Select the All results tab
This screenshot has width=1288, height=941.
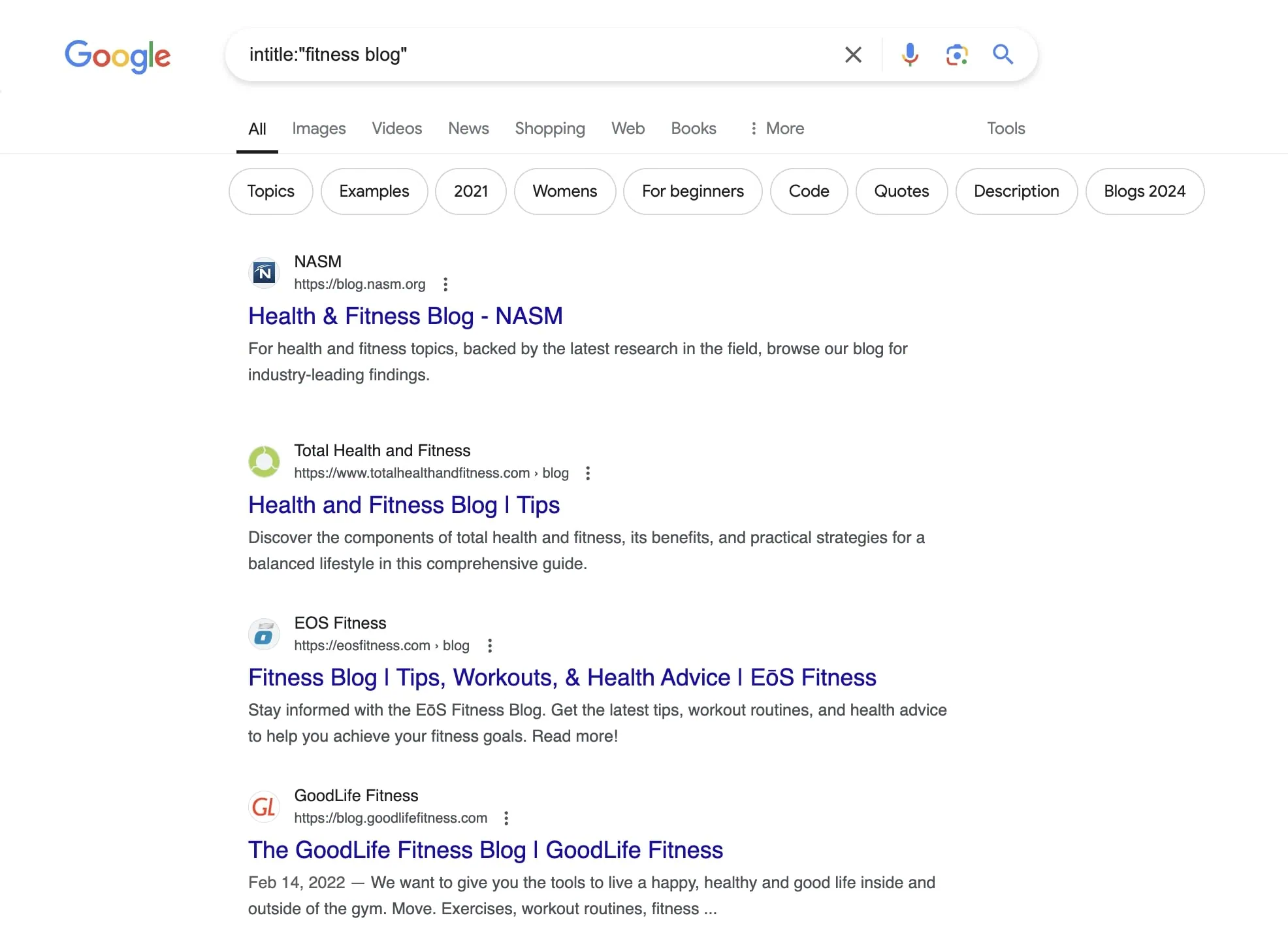click(257, 129)
